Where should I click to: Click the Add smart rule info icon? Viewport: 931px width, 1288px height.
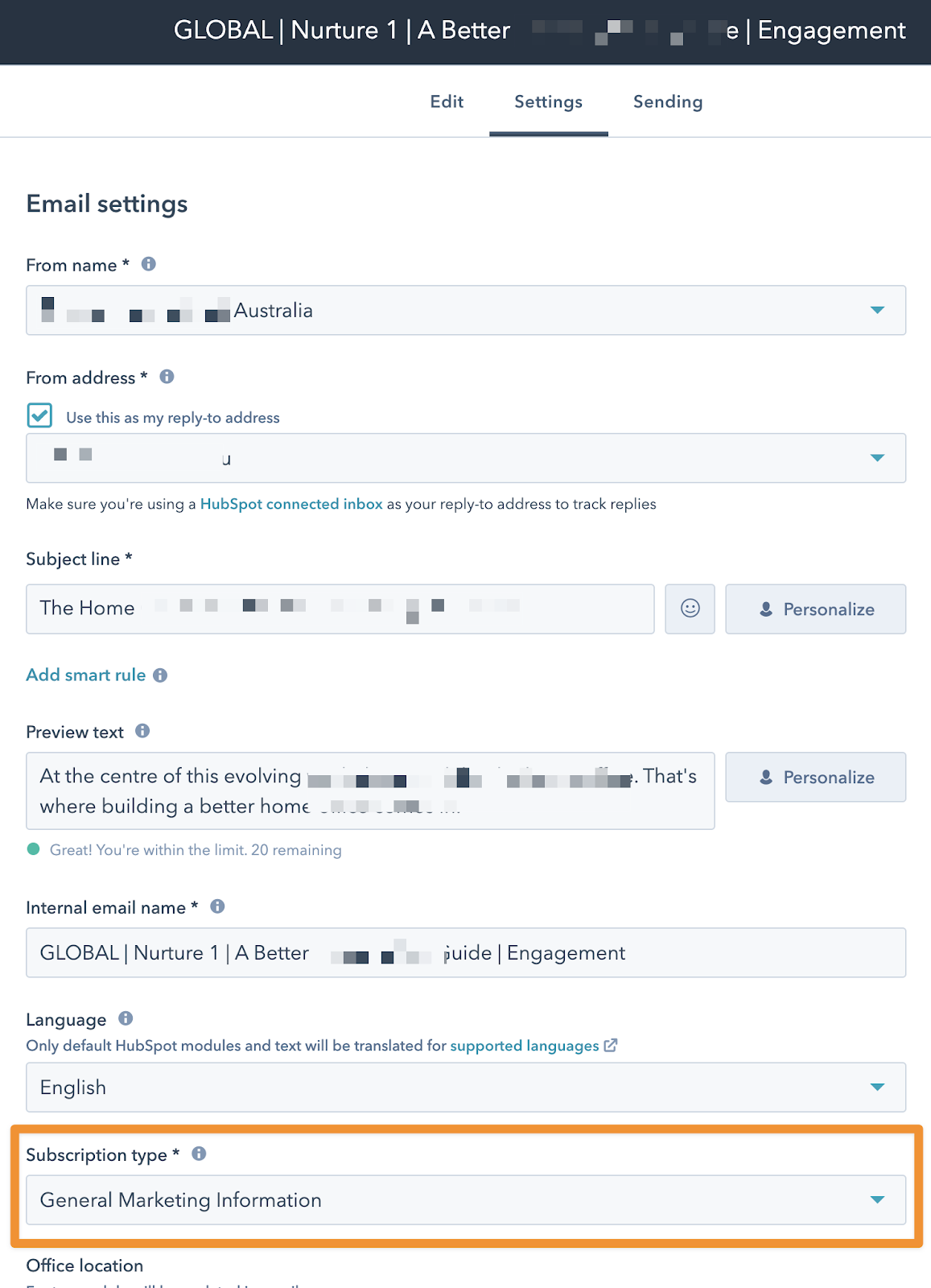coord(160,675)
